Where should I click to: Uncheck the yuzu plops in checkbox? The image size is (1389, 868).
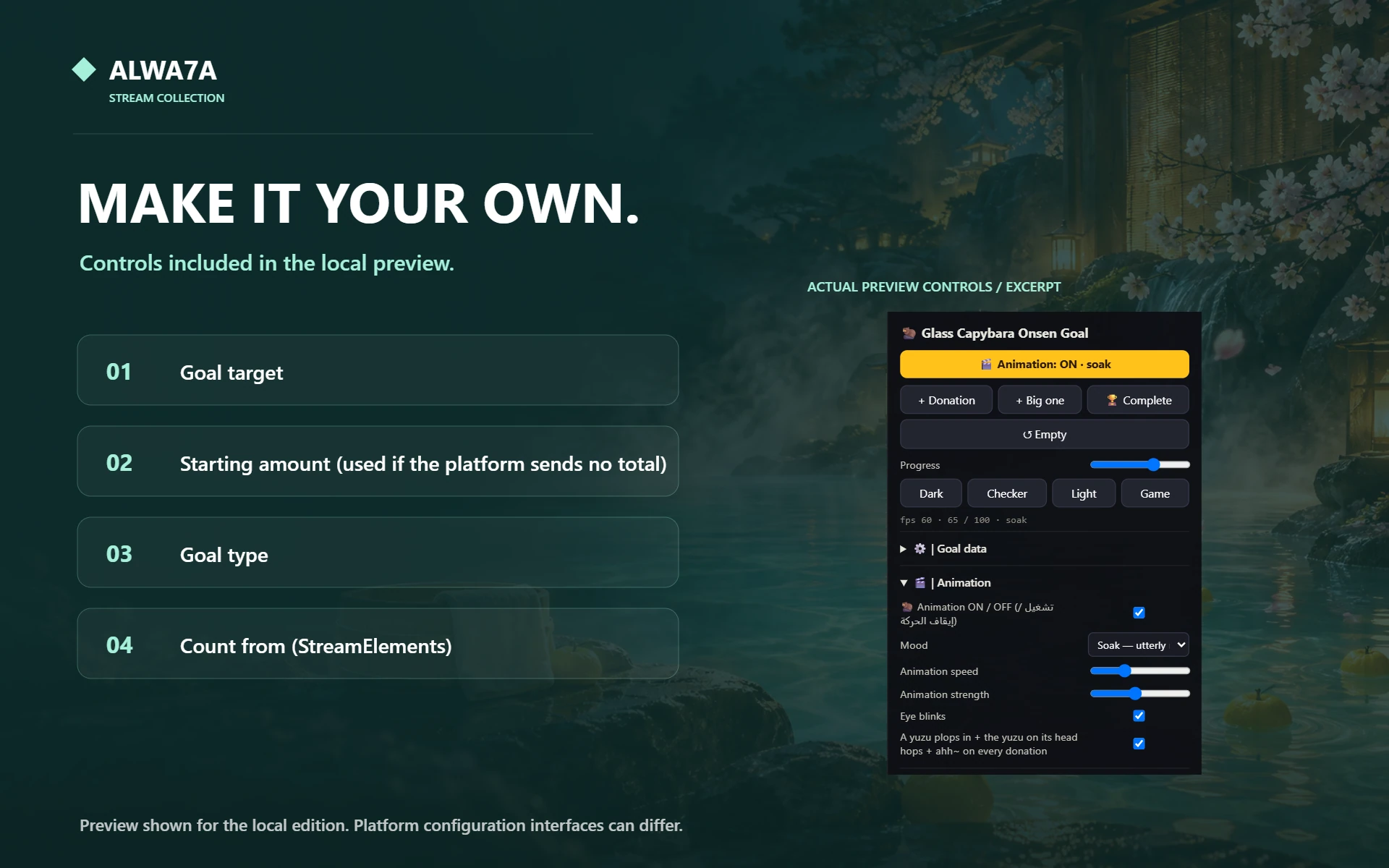click(1139, 744)
